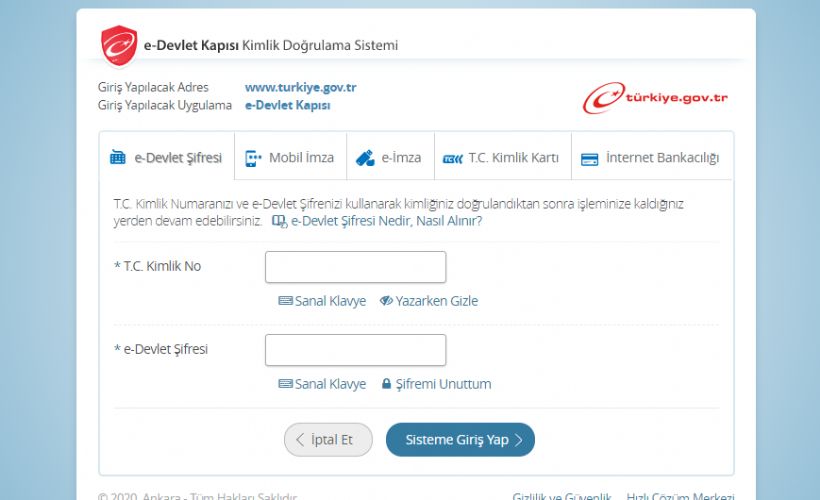
Task: Focus the e-Devlet Şifresi password field
Action: 355,350
